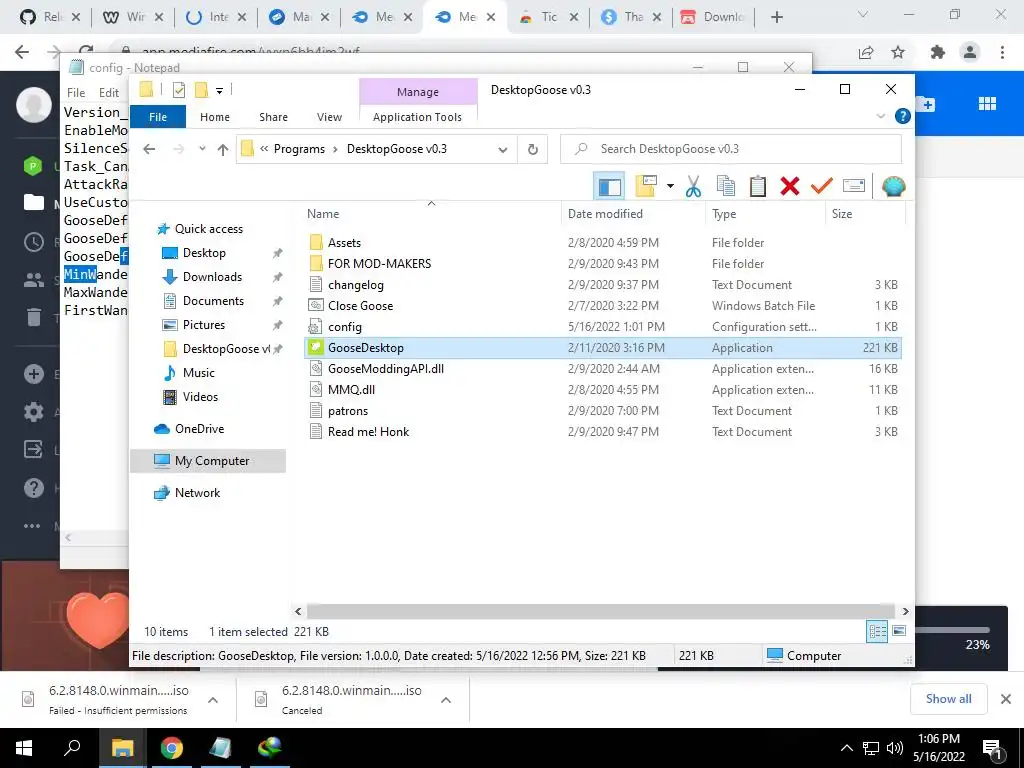The width and height of the screenshot is (1024, 768).
Task: Click the orange checkmark toolbar icon
Action: click(x=822, y=187)
